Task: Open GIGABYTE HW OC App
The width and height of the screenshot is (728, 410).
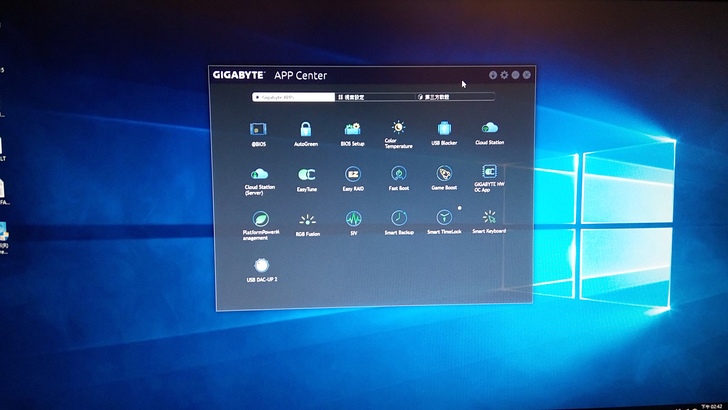Action: pos(489,178)
